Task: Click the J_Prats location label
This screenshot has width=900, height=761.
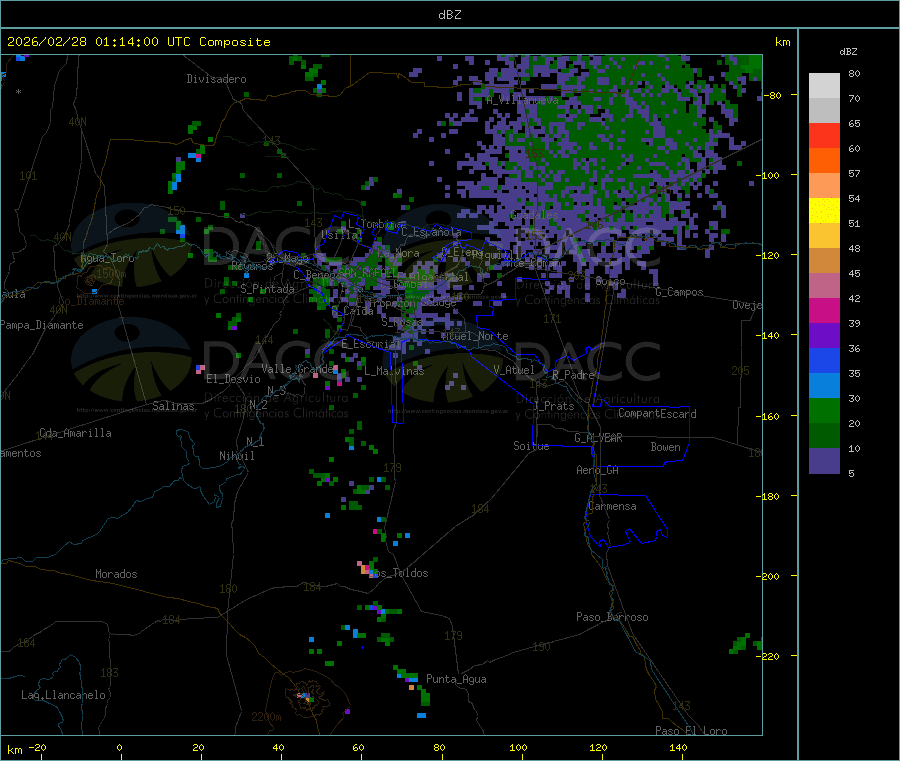Action: click(553, 406)
